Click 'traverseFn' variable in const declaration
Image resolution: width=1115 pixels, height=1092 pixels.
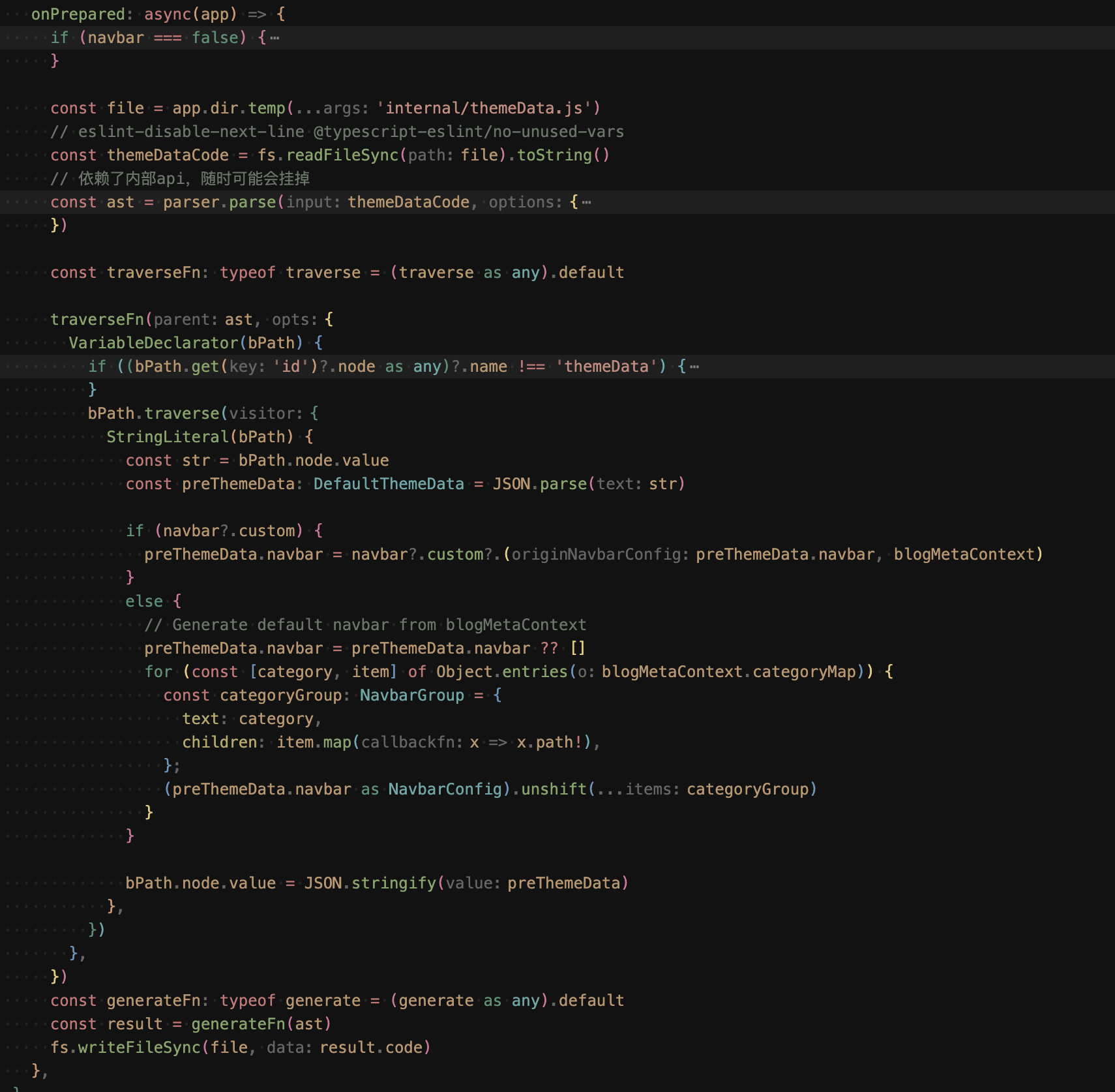click(x=154, y=273)
